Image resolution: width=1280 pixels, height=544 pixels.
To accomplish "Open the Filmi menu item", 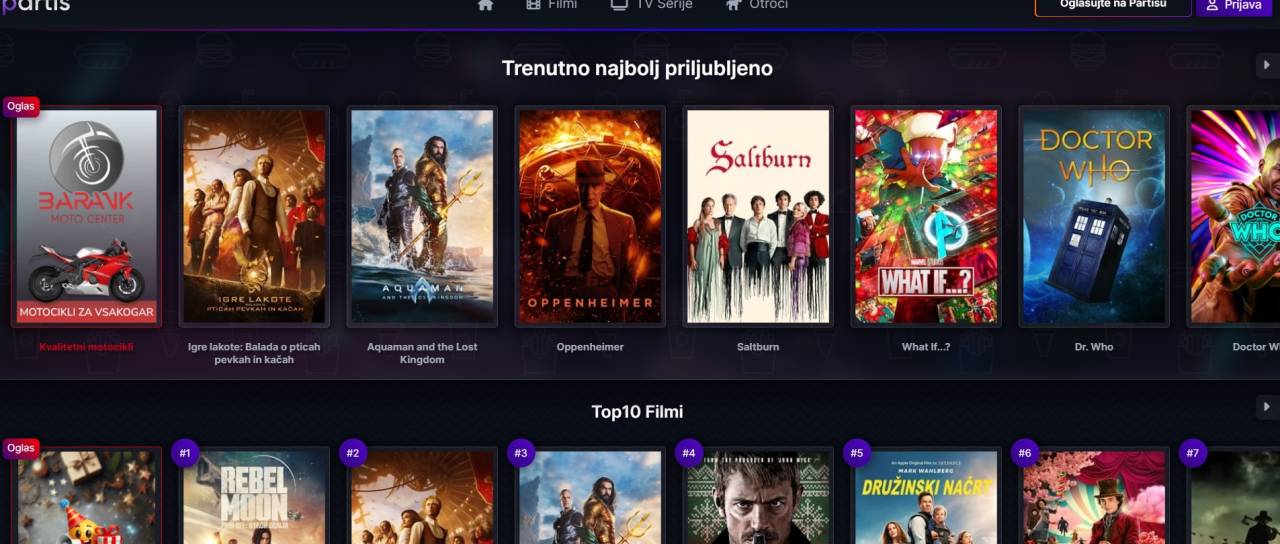I will 551,4.
